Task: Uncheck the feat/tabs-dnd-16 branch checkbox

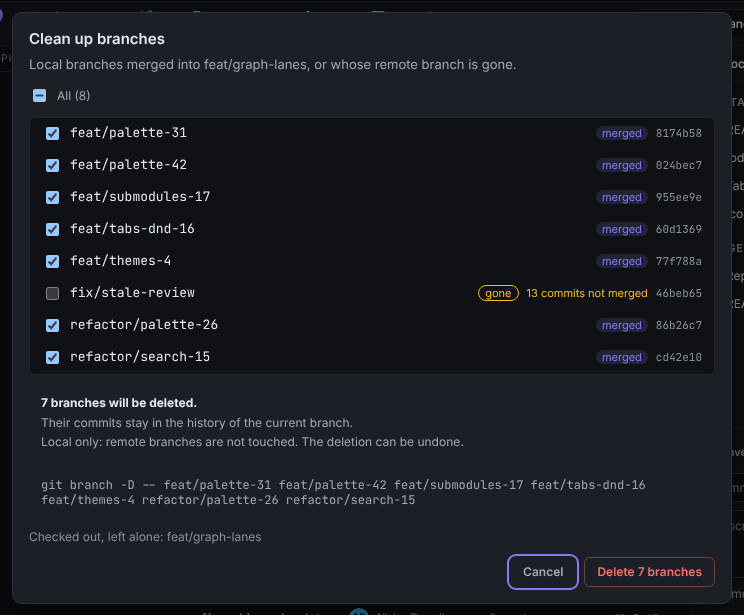Action: point(53,229)
